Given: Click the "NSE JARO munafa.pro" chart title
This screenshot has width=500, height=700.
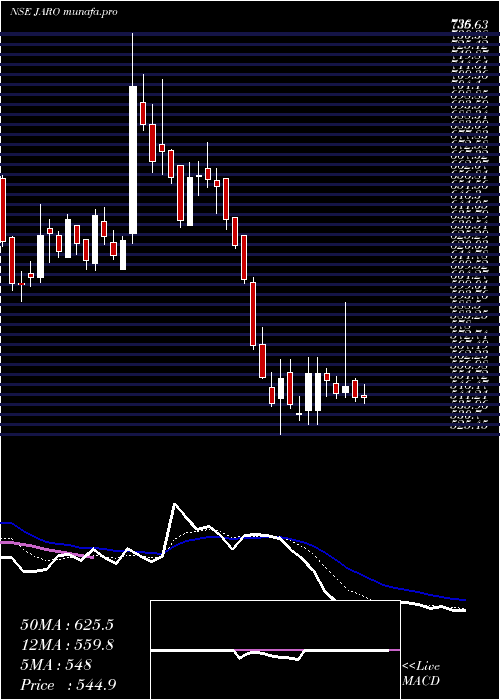Looking at the screenshot, I should tap(64, 12).
